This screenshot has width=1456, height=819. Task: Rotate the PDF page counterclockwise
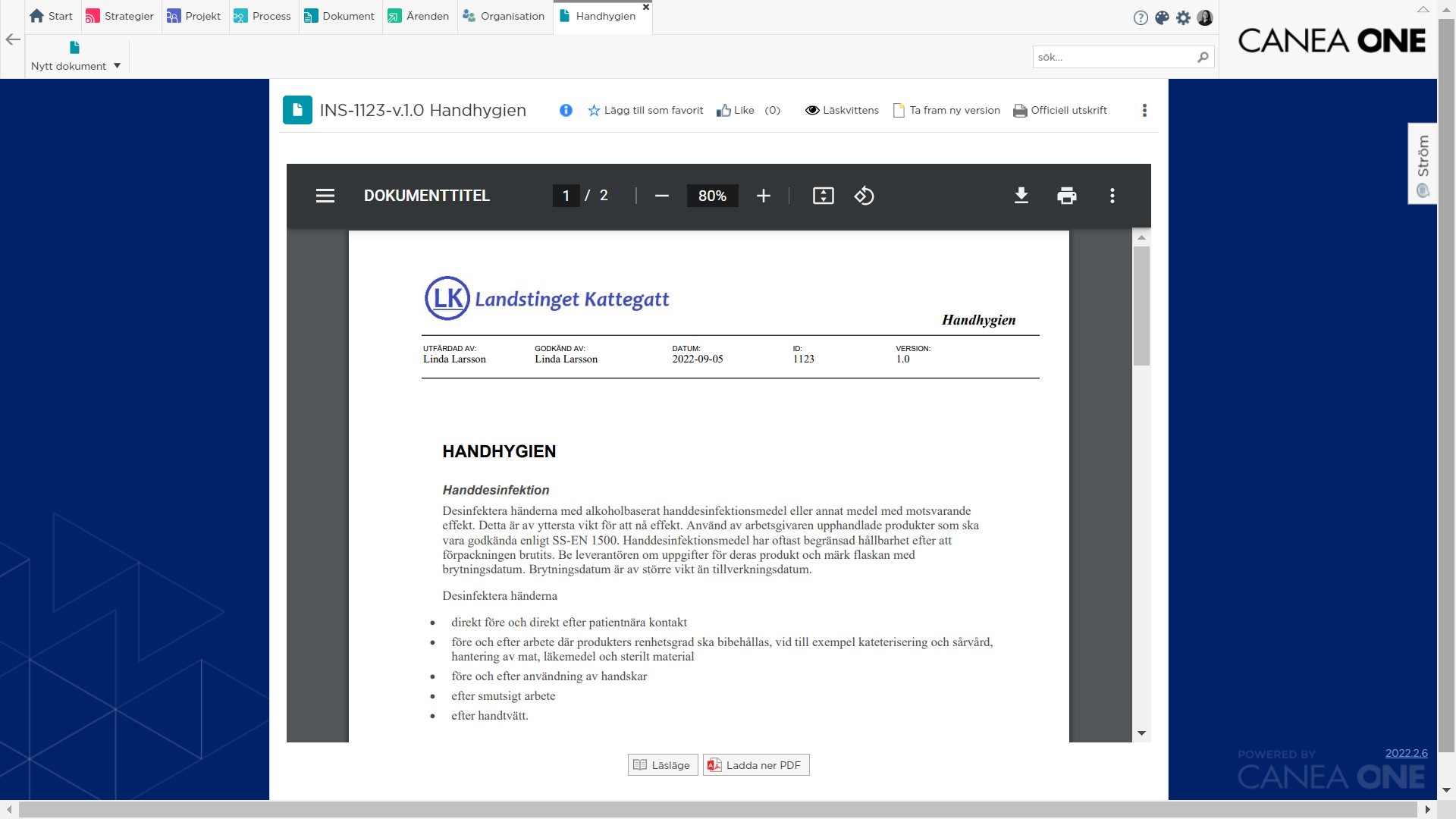tap(864, 196)
